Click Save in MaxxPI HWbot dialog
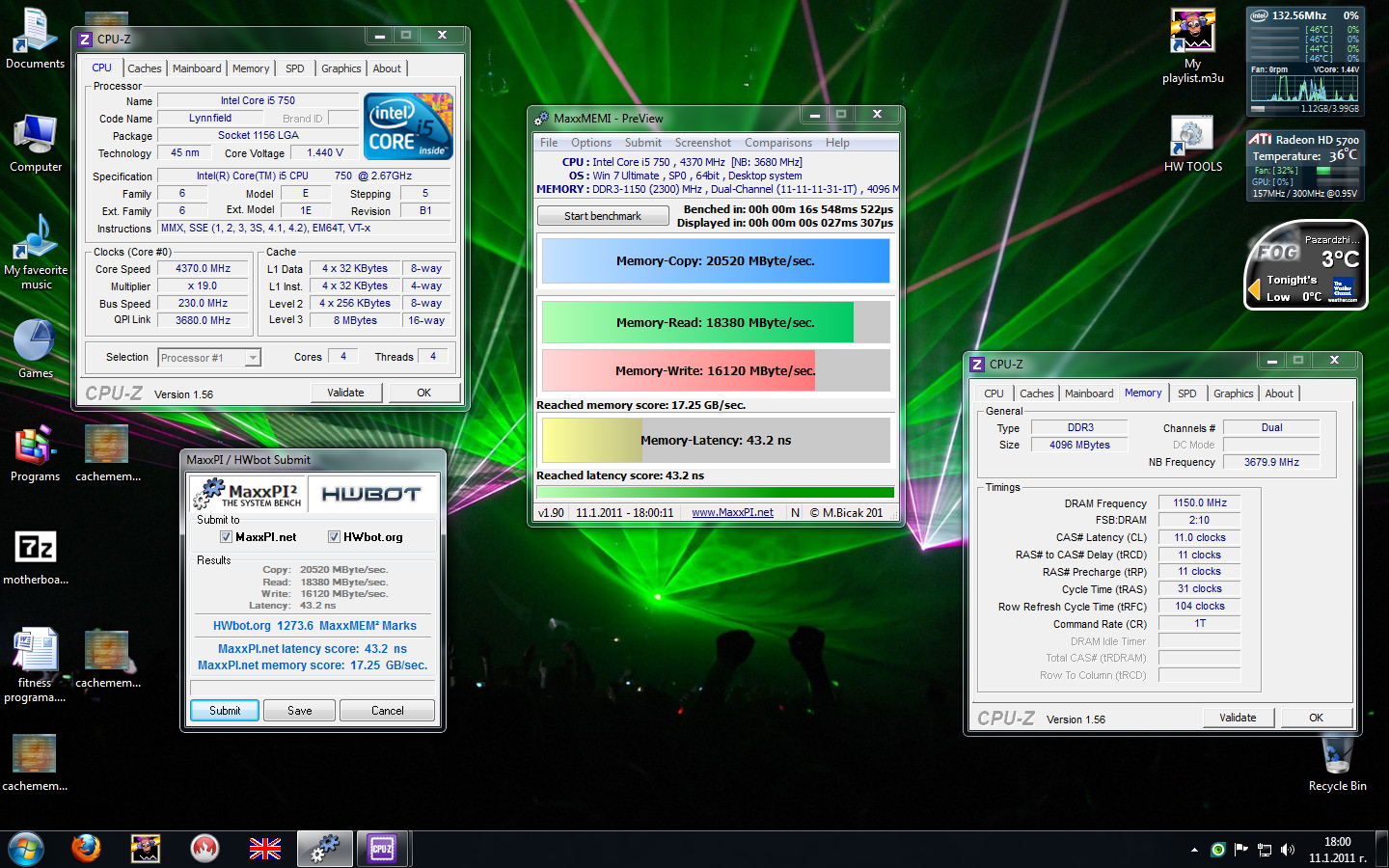The image size is (1389, 868). pos(300,711)
